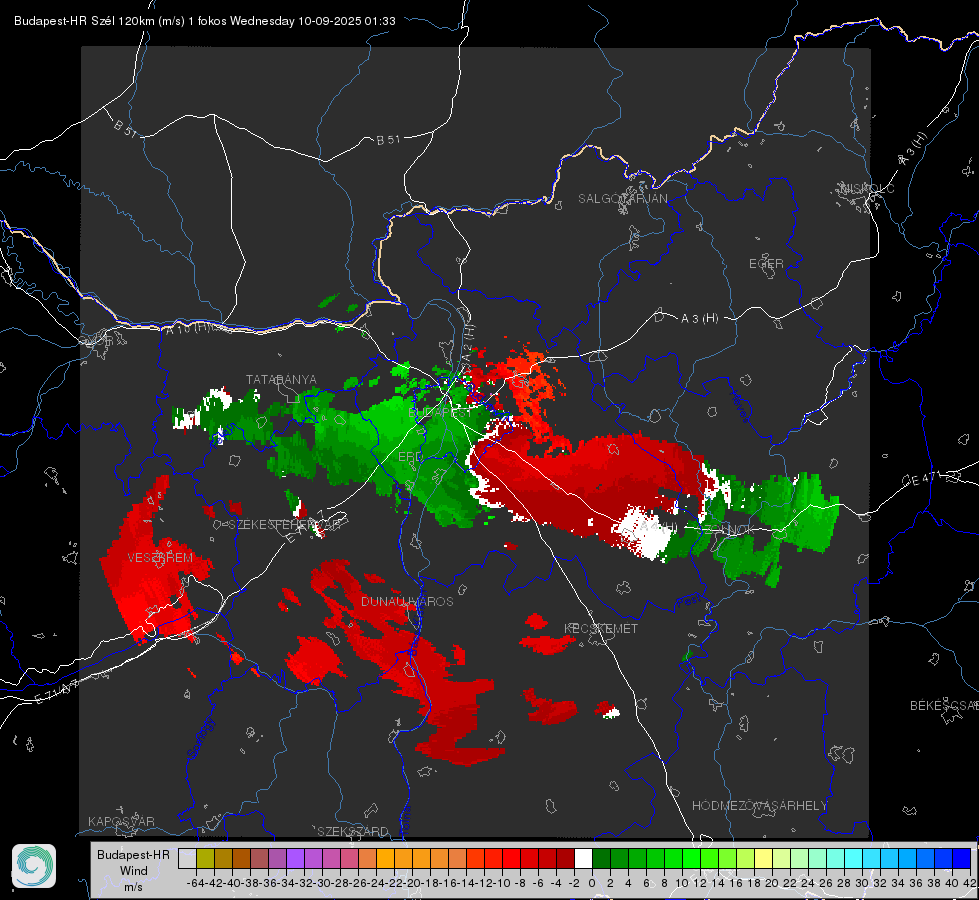Image resolution: width=979 pixels, height=900 pixels.
Task: Click the bright green swatch above 10
Action: pyautogui.click(x=691, y=858)
